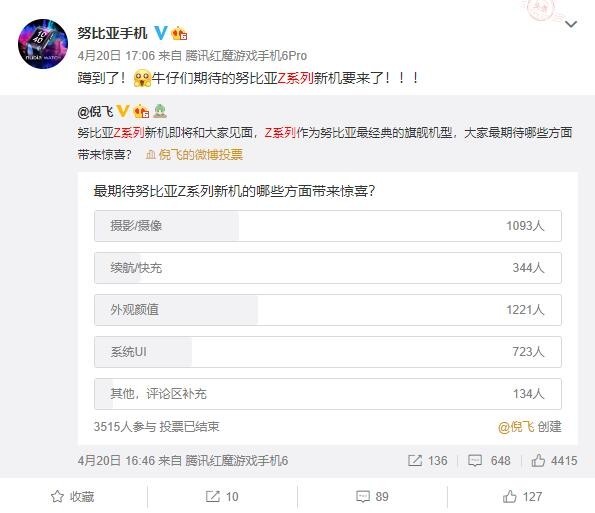
Task: Expand the post options chevron at top right
Action: click(571, 24)
